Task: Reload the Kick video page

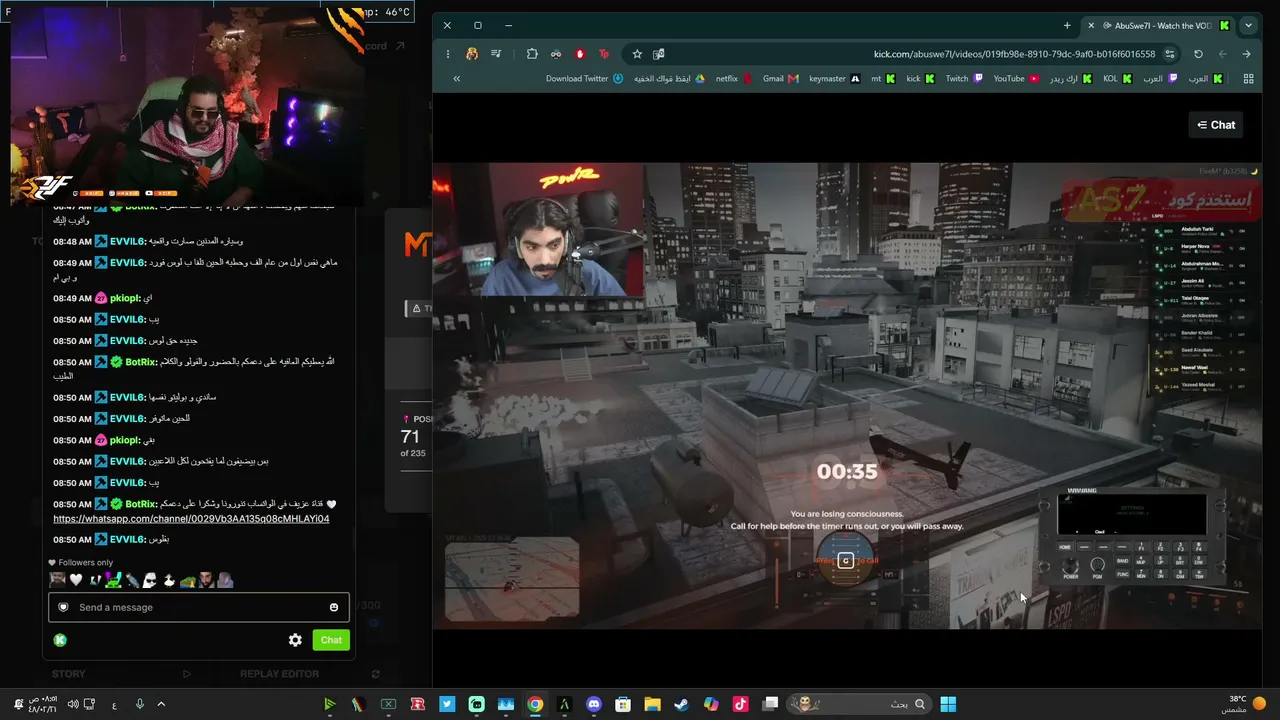Action: pyautogui.click(x=1198, y=54)
